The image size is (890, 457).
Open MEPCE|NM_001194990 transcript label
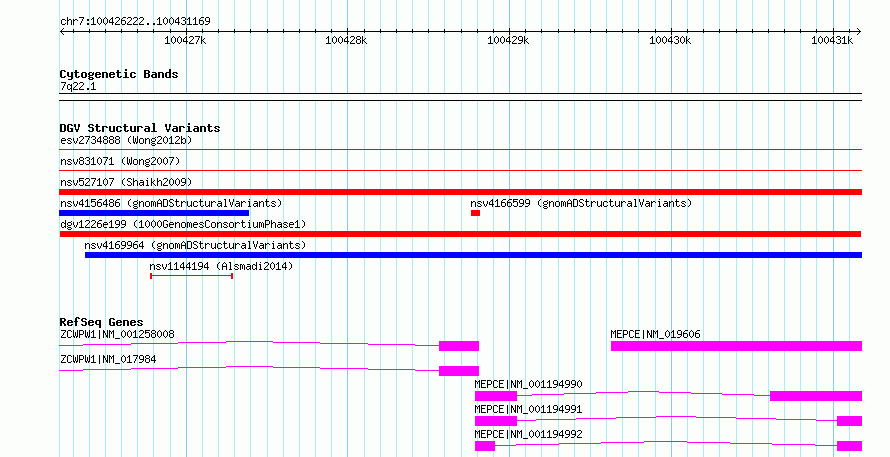tap(528, 384)
